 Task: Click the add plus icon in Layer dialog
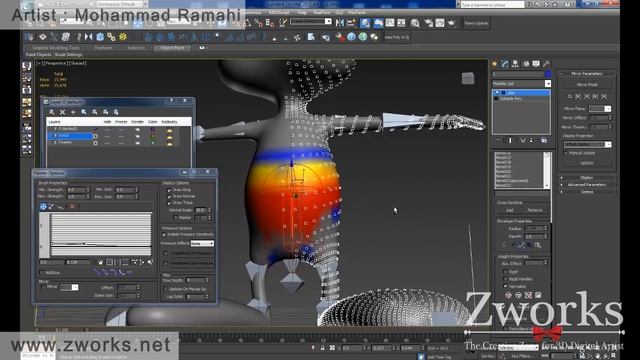coord(73,112)
